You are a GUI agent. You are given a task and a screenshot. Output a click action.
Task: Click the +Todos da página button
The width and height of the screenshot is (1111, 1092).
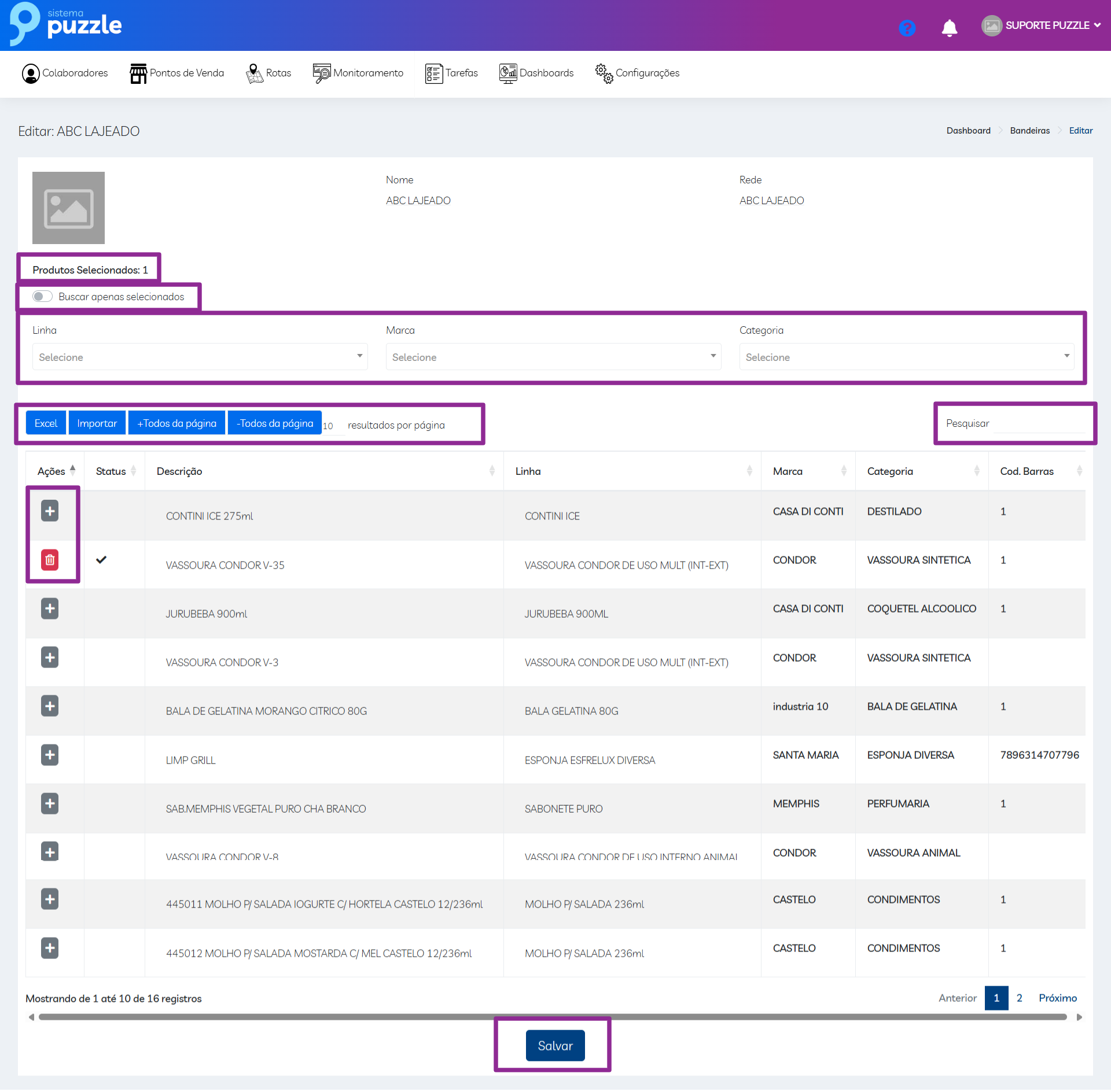tap(176, 423)
